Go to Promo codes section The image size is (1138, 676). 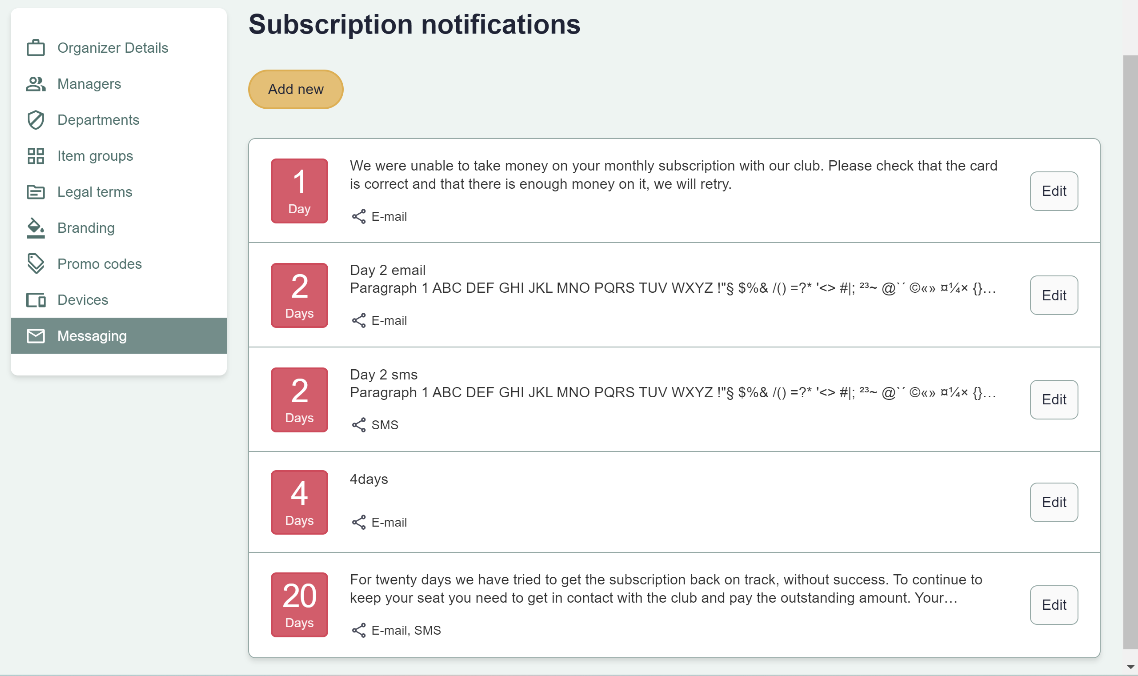tap(99, 264)
